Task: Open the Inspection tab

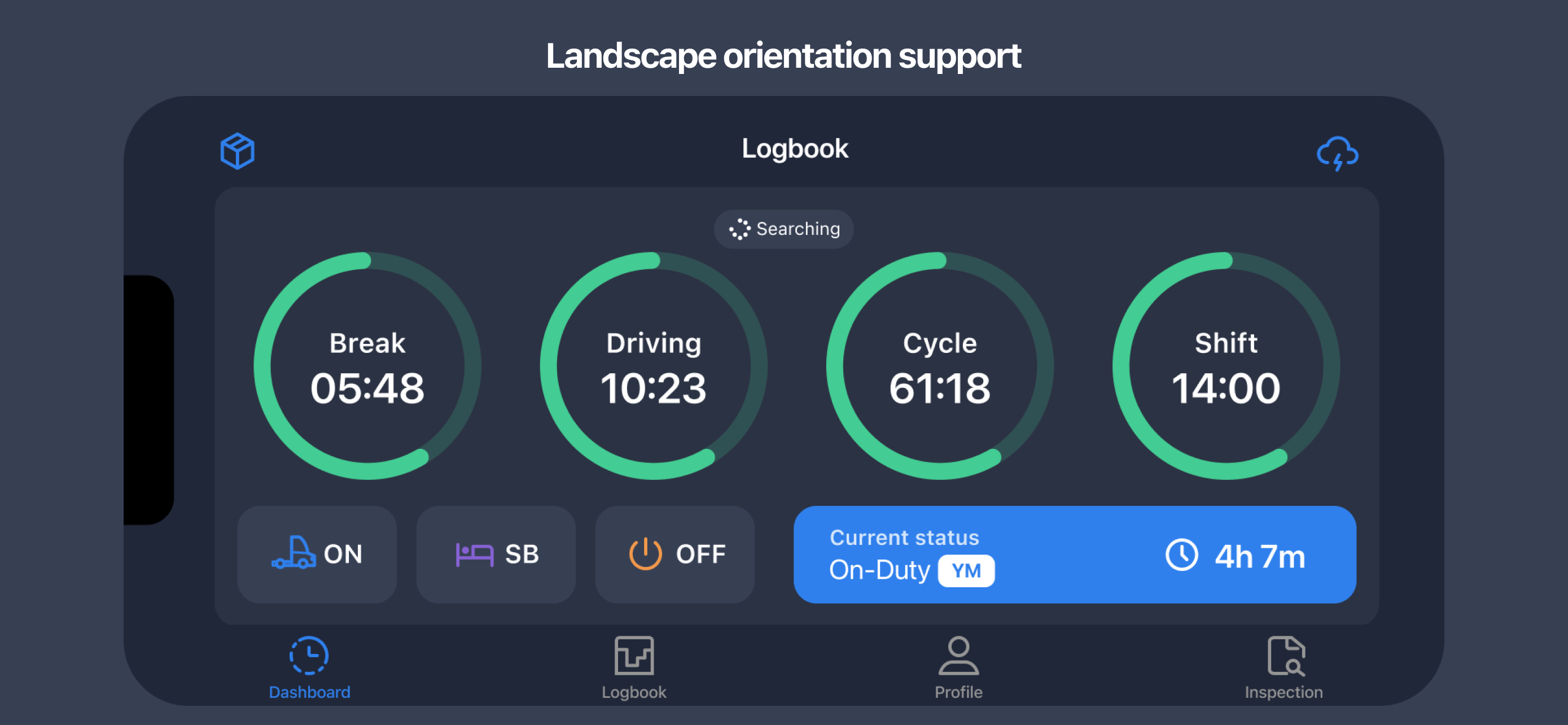Action: point(1283,668)
